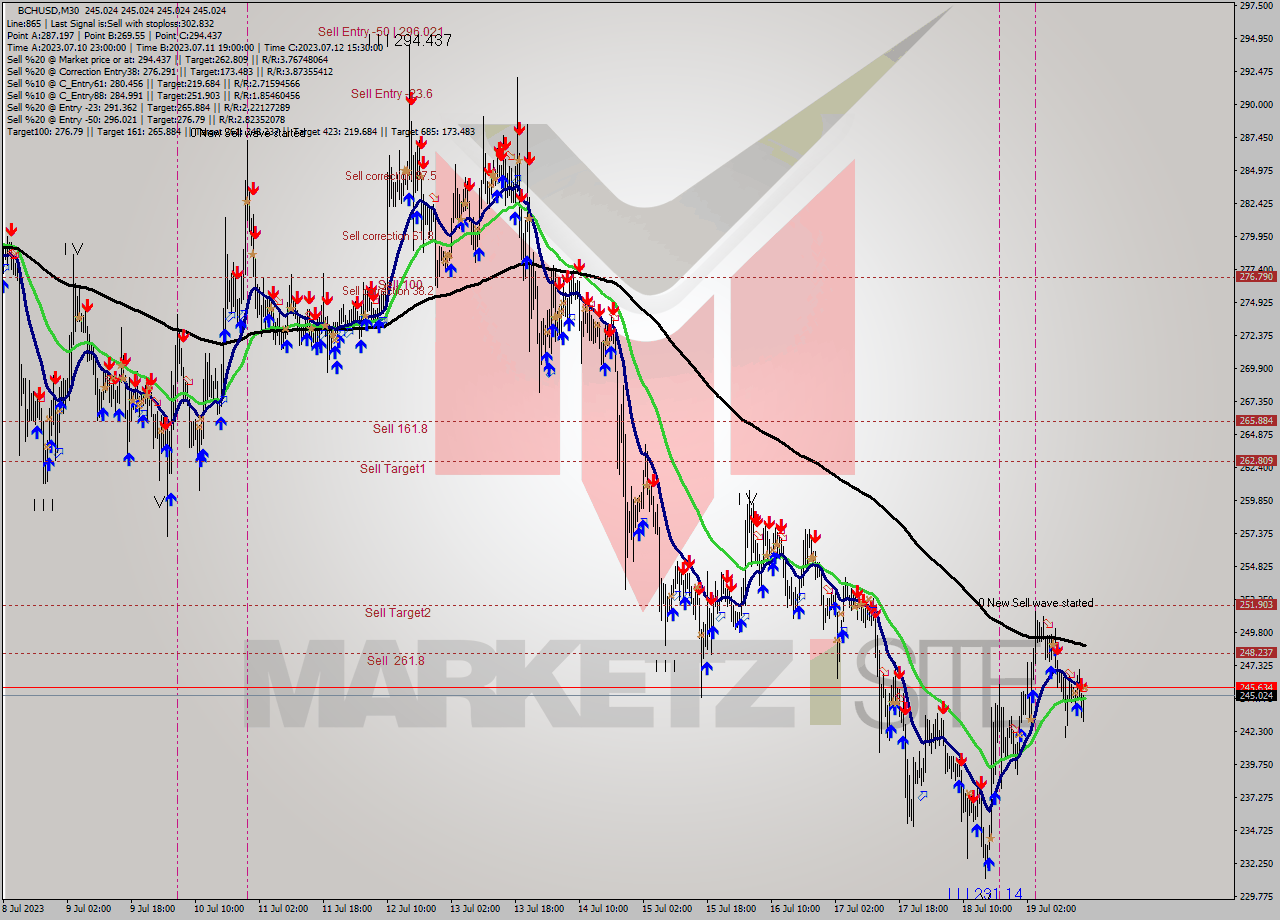Click the red 262.809 price tag
Viewport: 1280px width, 920px height.
(x=1256, y=461)
